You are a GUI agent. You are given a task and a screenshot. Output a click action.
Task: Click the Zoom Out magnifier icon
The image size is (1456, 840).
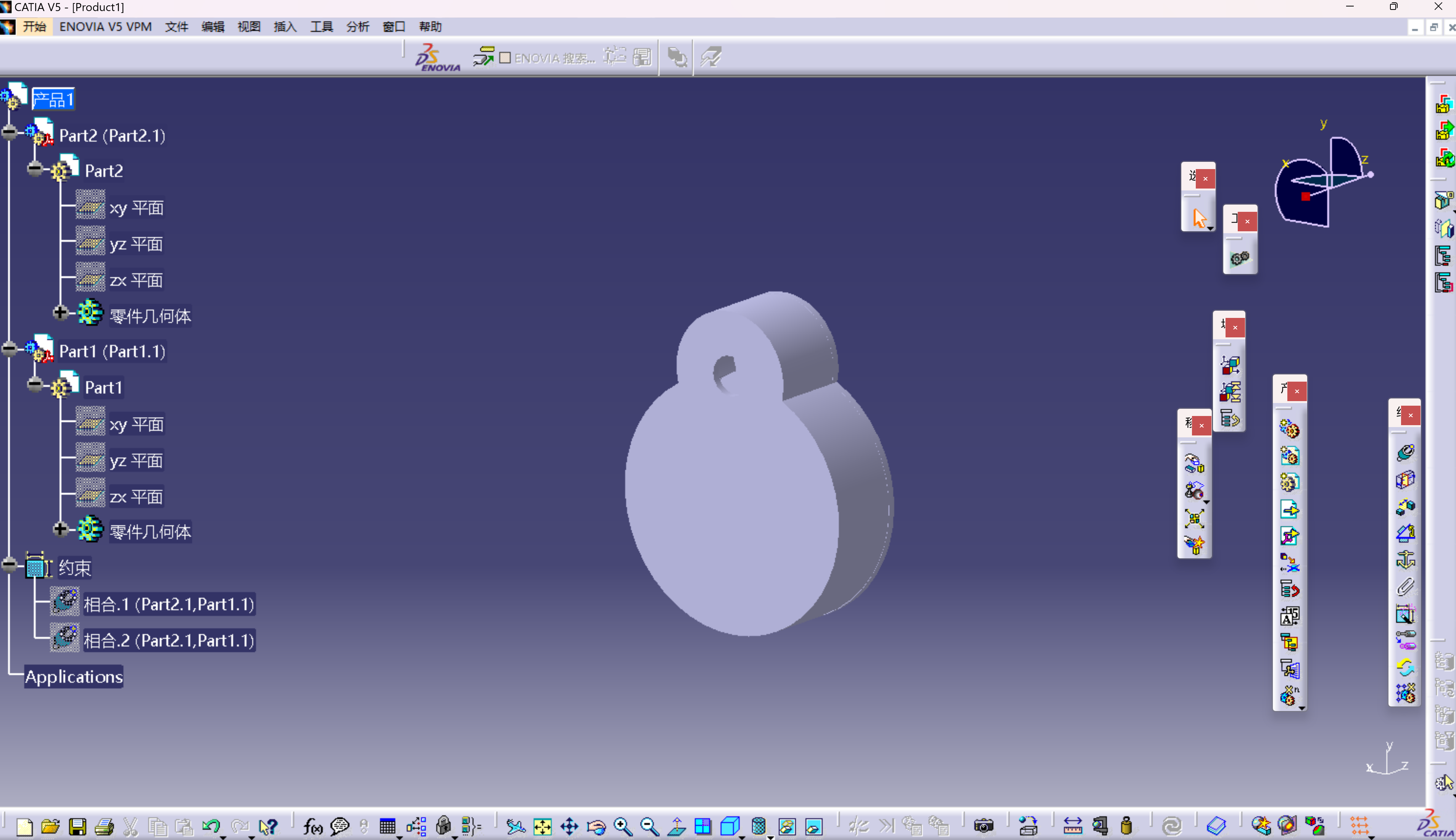(x=649, y=827)
